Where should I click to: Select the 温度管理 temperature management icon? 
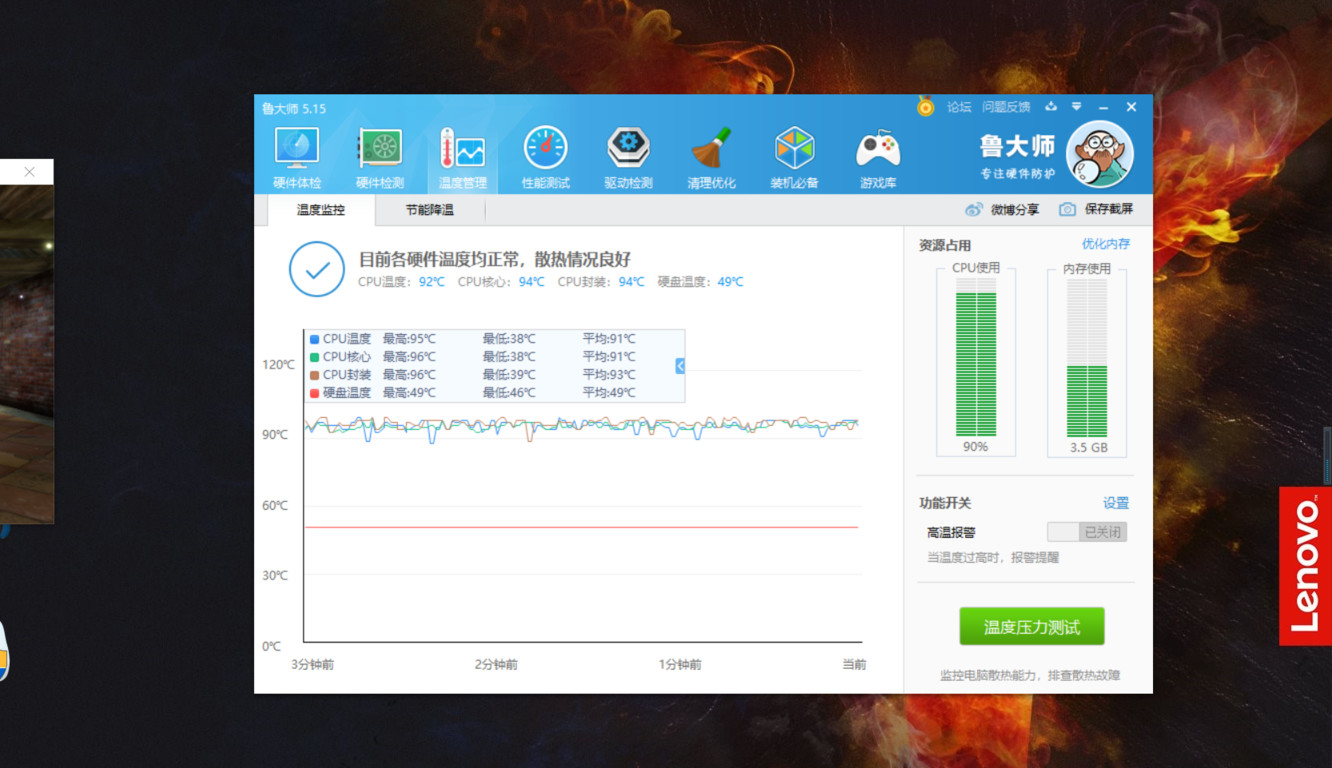click(x=462, y=155)
